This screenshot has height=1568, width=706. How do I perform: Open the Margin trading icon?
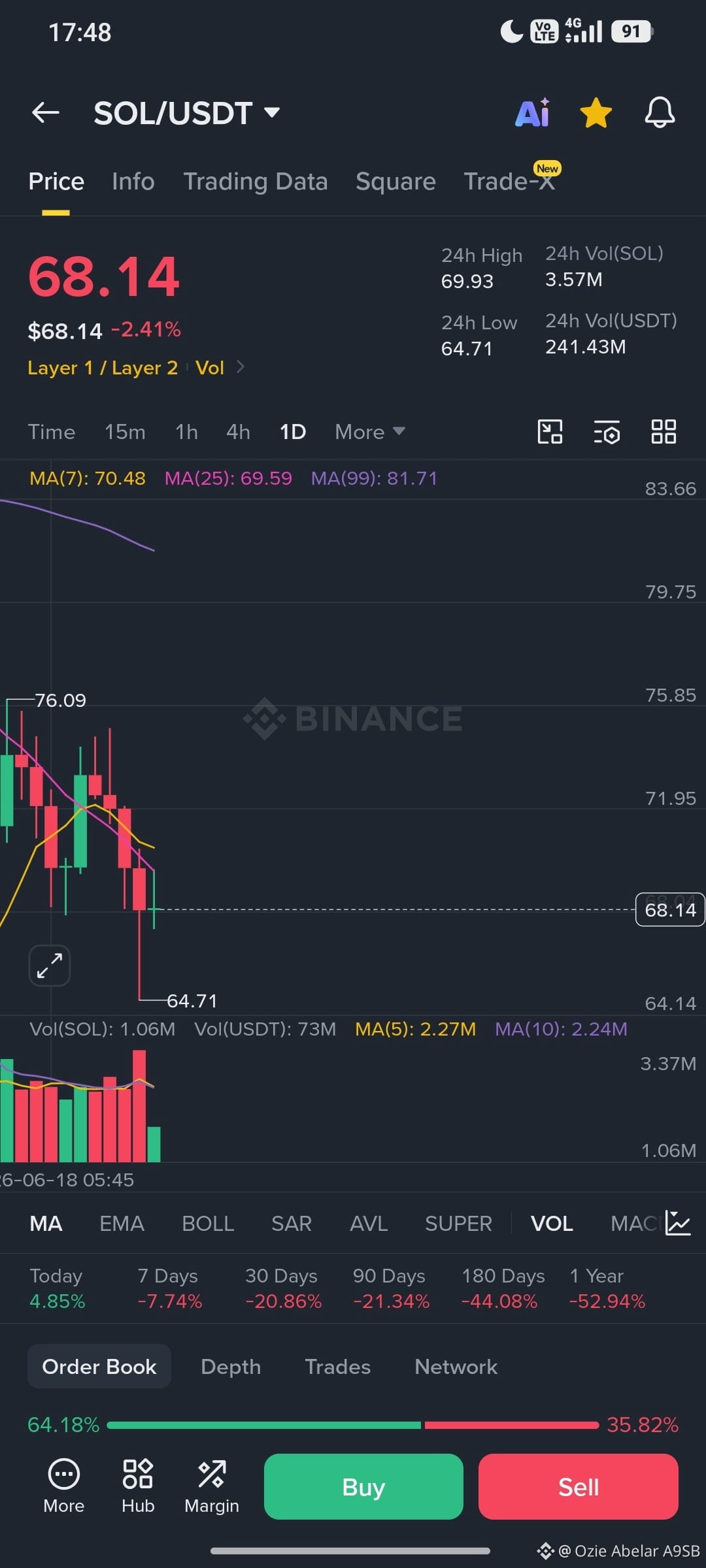coord(212,1486)
